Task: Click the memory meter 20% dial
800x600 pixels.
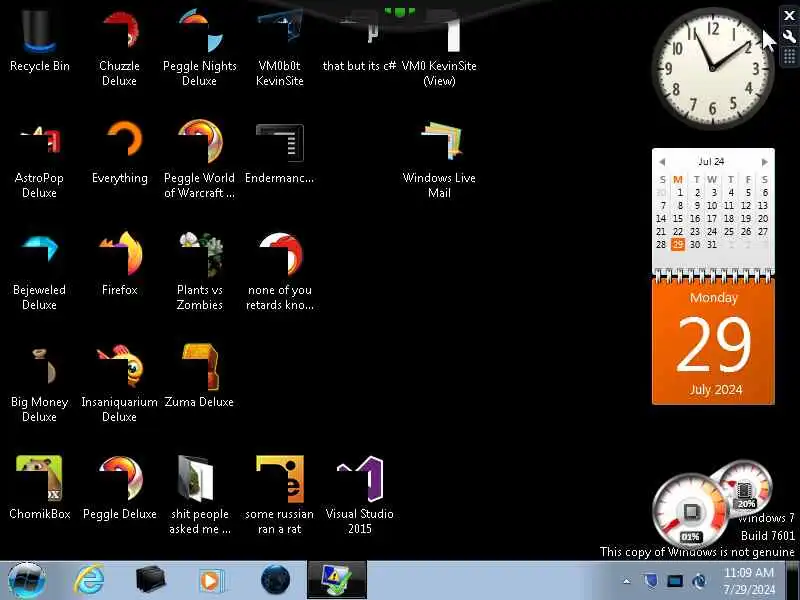Action: coord(745,486)
